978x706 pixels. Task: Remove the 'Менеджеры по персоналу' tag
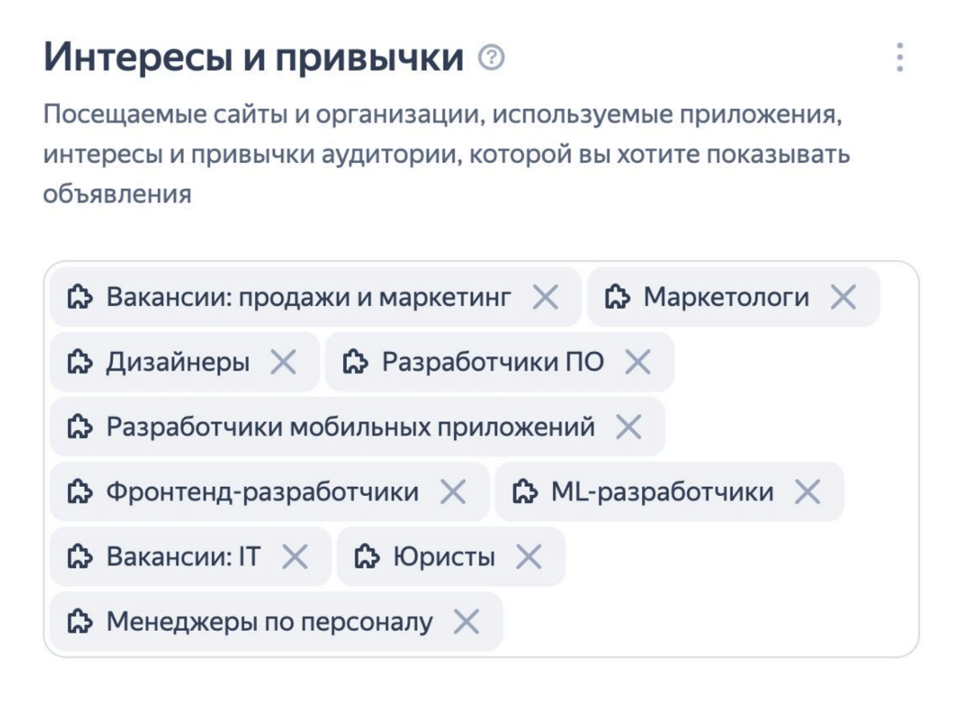[x=466, y=622]
